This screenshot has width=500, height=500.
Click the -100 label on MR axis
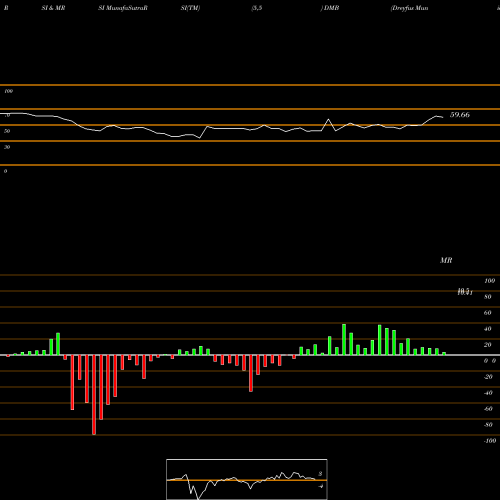coord(490,441)
